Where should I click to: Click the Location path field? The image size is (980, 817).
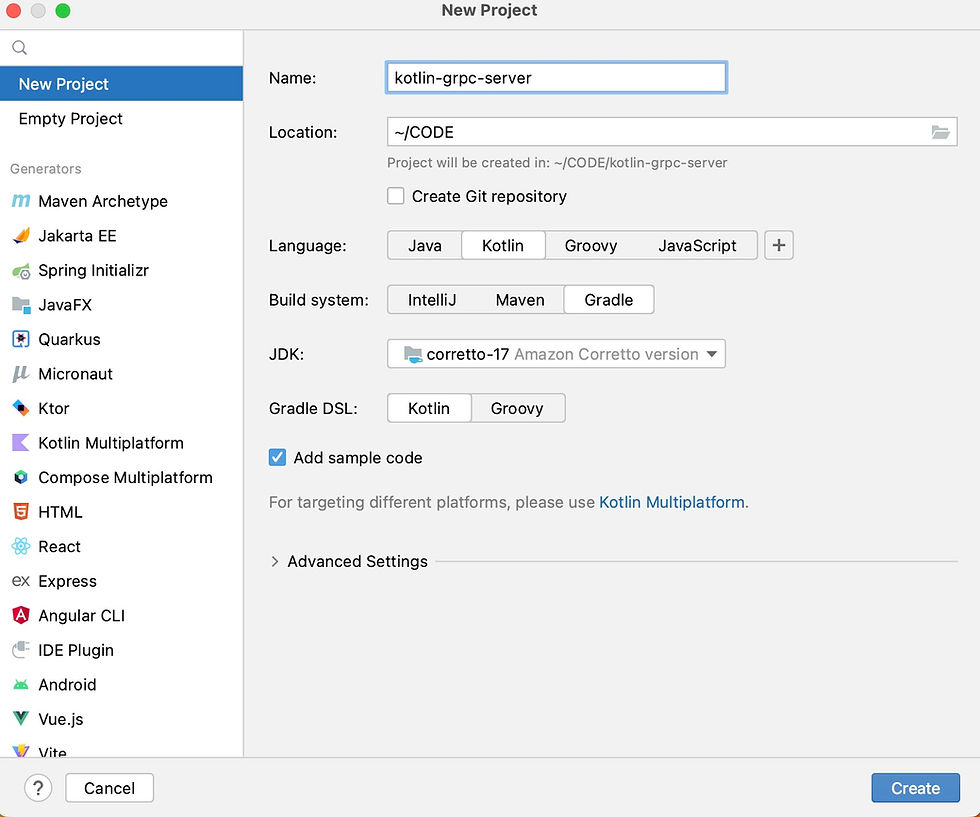(x=672, y=132)
